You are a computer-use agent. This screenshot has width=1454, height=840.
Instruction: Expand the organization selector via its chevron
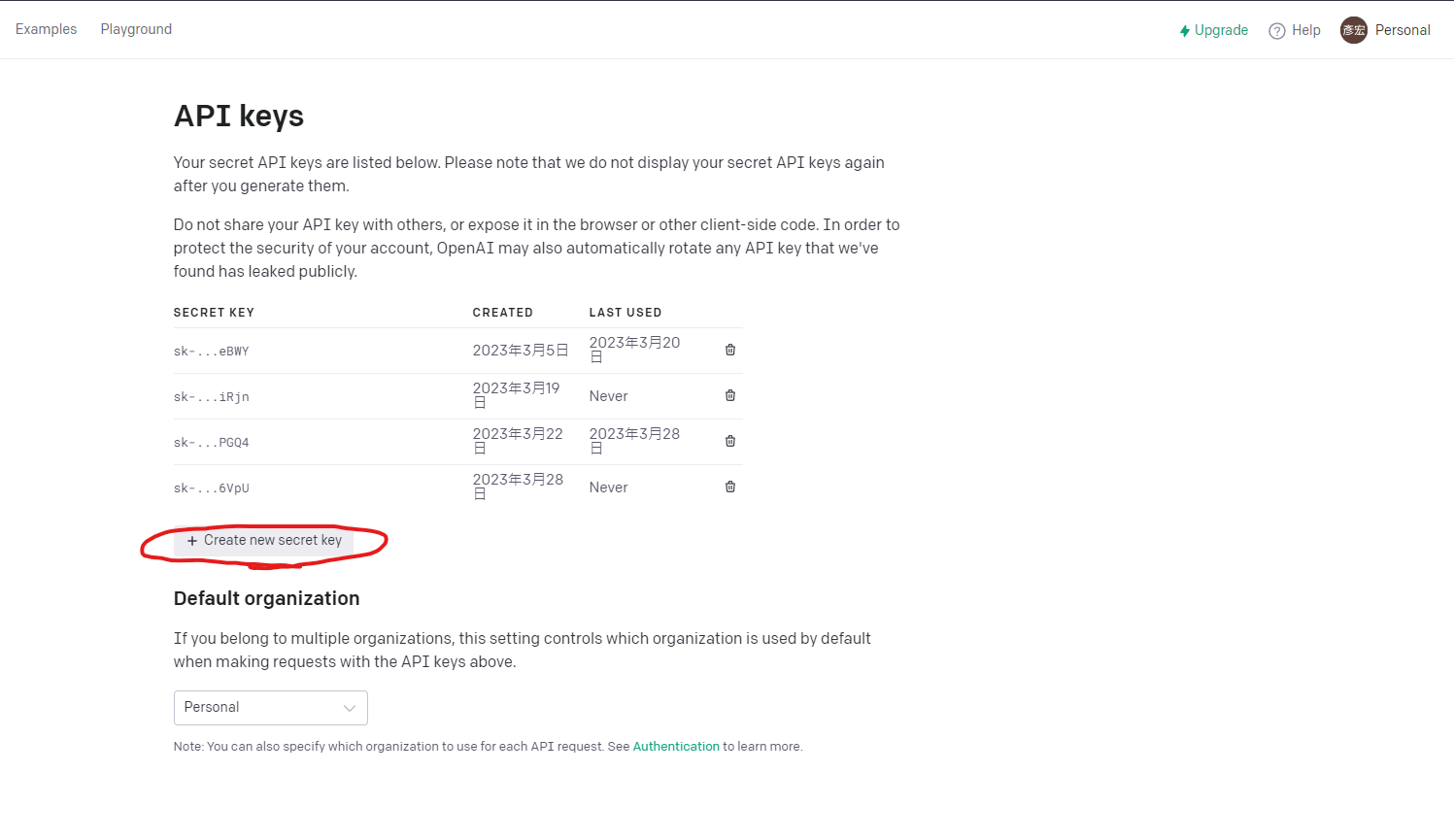[350, 708]
